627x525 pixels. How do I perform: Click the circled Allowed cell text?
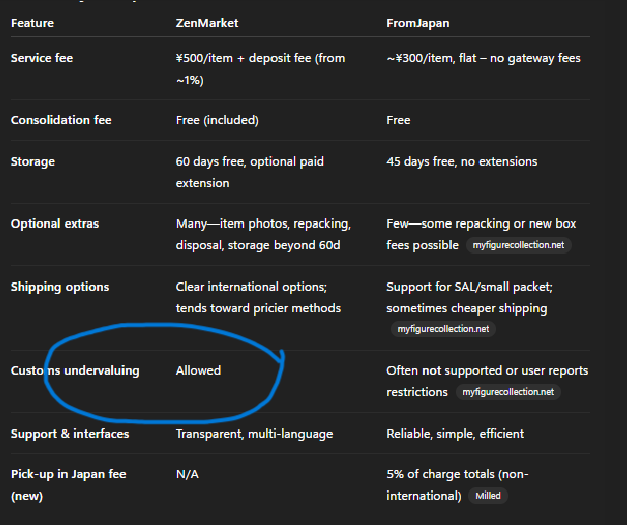point(198,371)
